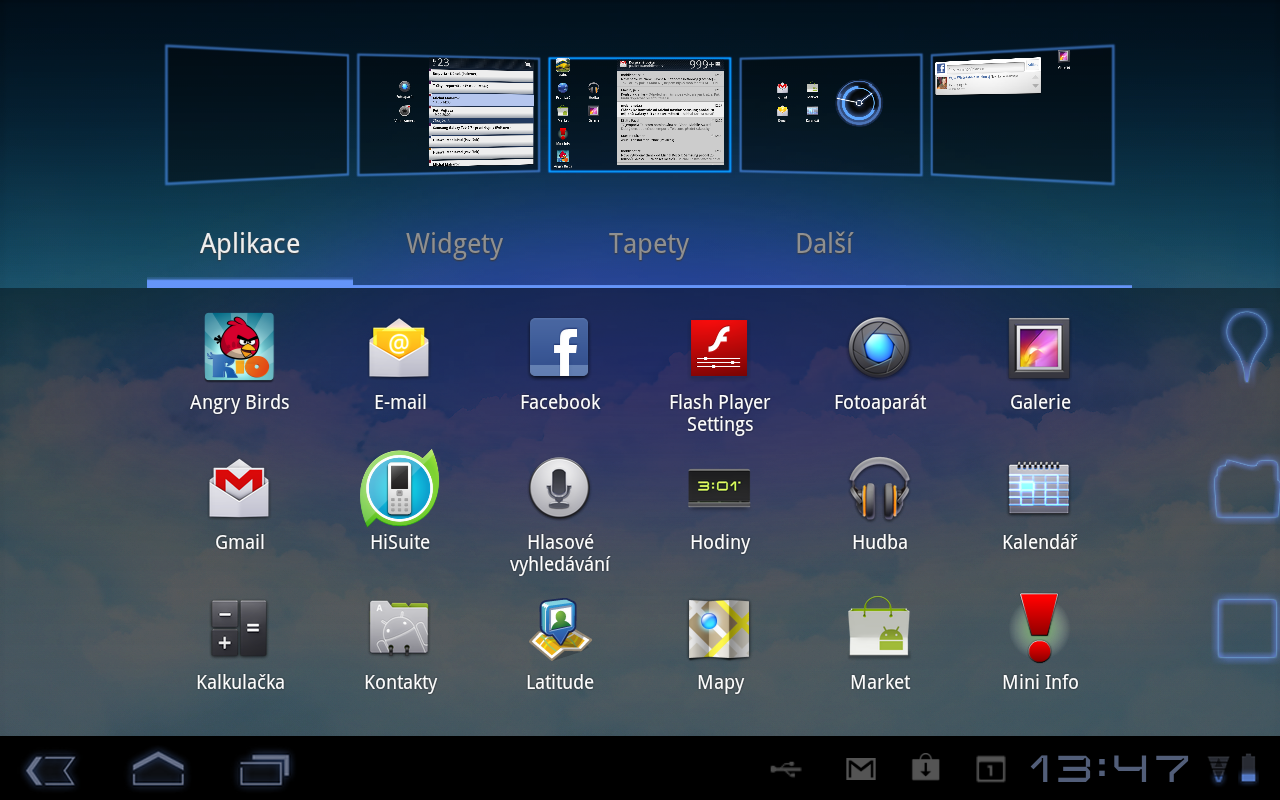Image resolution: width=1280 pixels, height=800 pixels.
Task: Open the Angry Birds app
Action: tap(240, 347)
